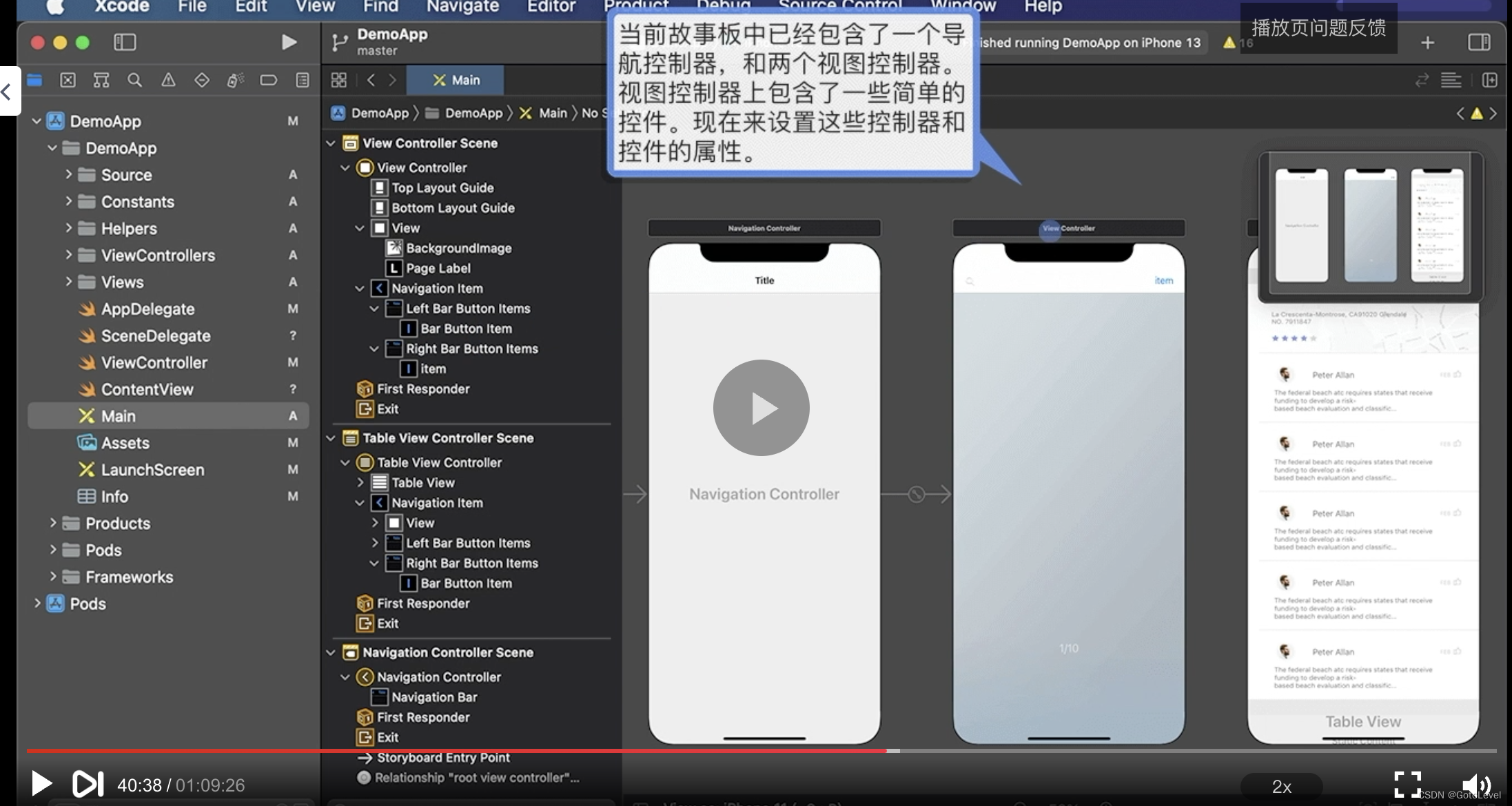Switch to the Main storyboard tab
The height and width of the screenshot is (806, 1512).
tap(455, 80)
